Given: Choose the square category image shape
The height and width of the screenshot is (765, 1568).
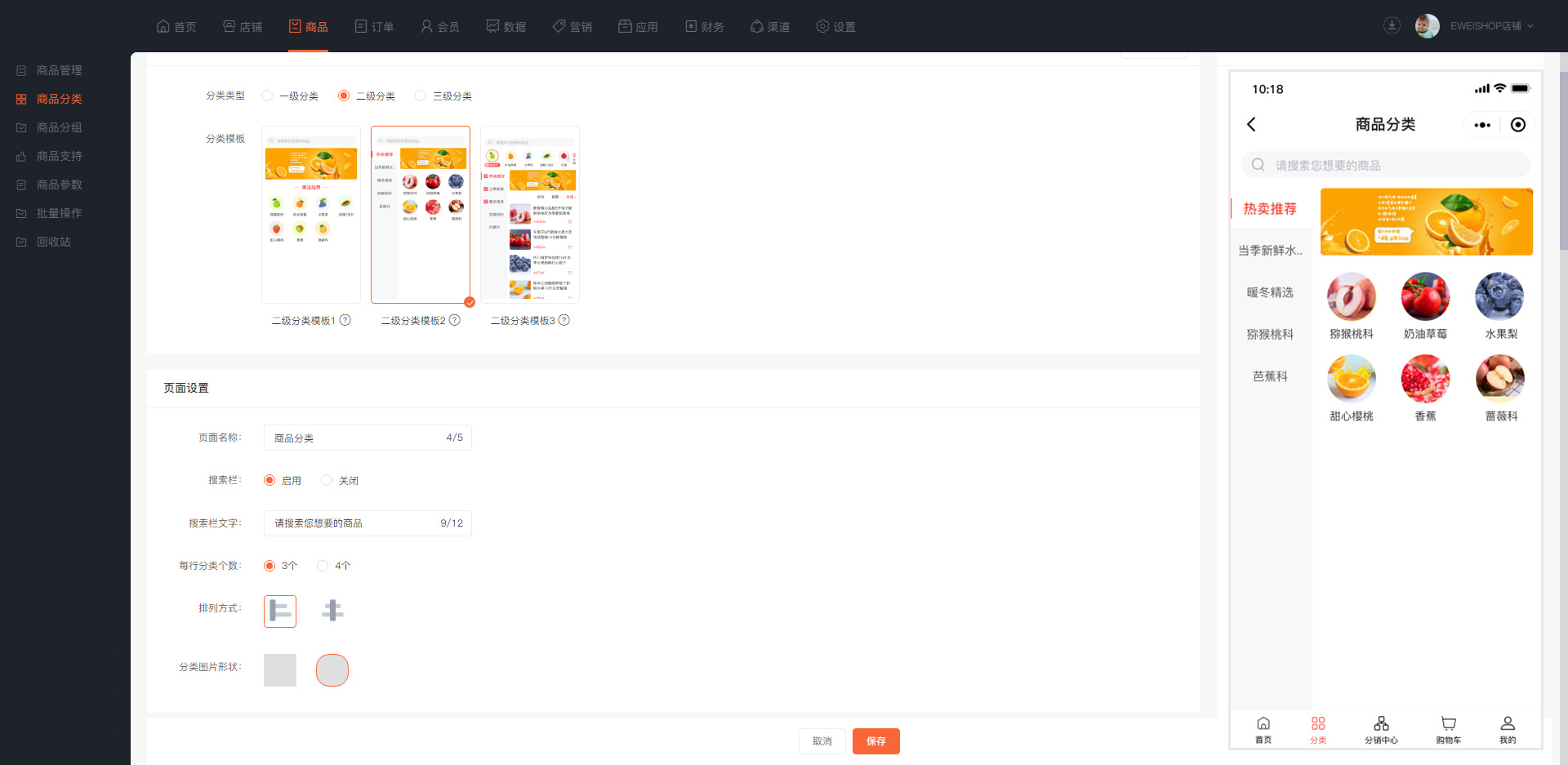Looking at the screenshot, I should (280, 670).
